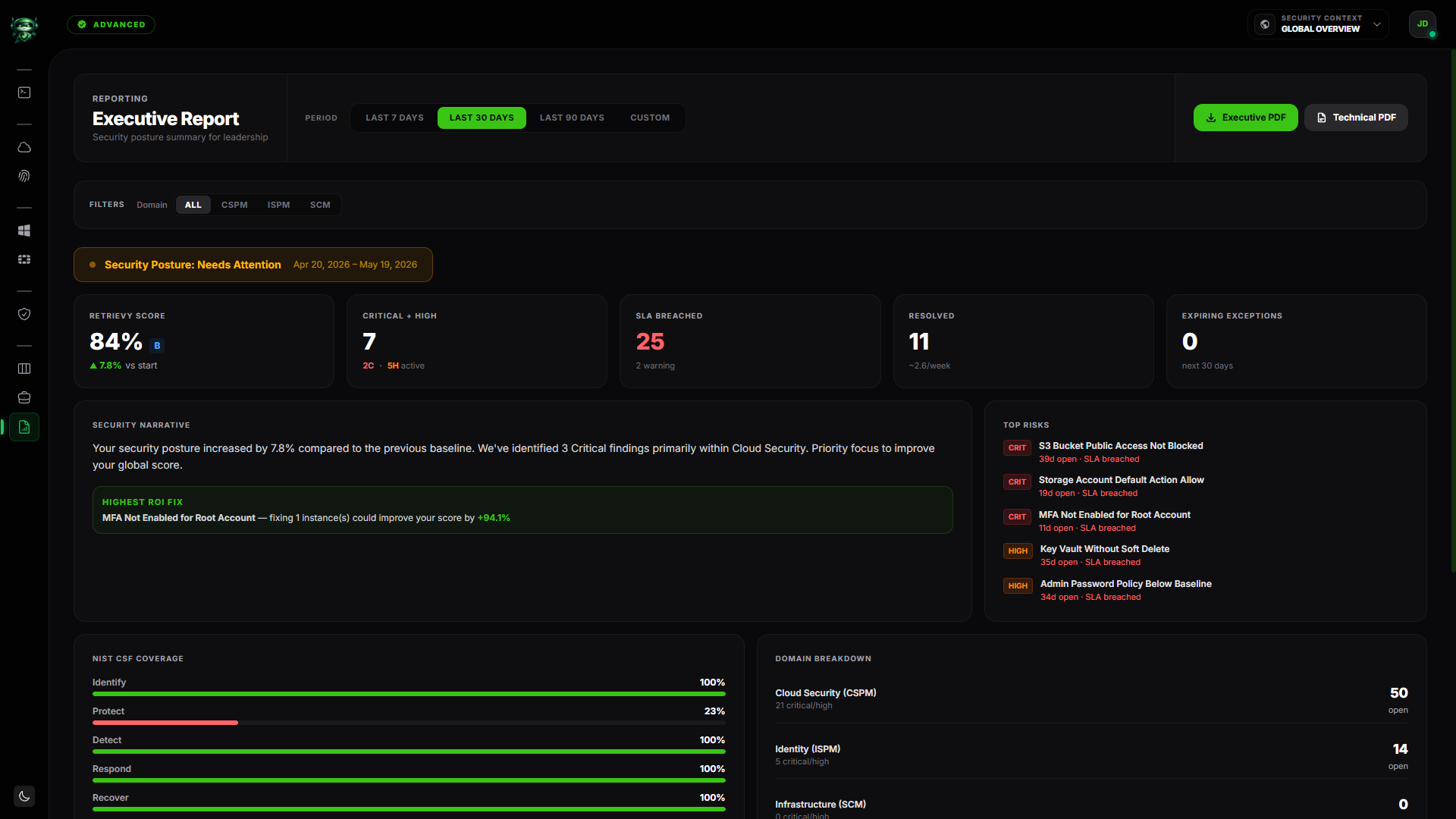Select the Last 90 Days period
1456x819 pixels.
point(572,118)
